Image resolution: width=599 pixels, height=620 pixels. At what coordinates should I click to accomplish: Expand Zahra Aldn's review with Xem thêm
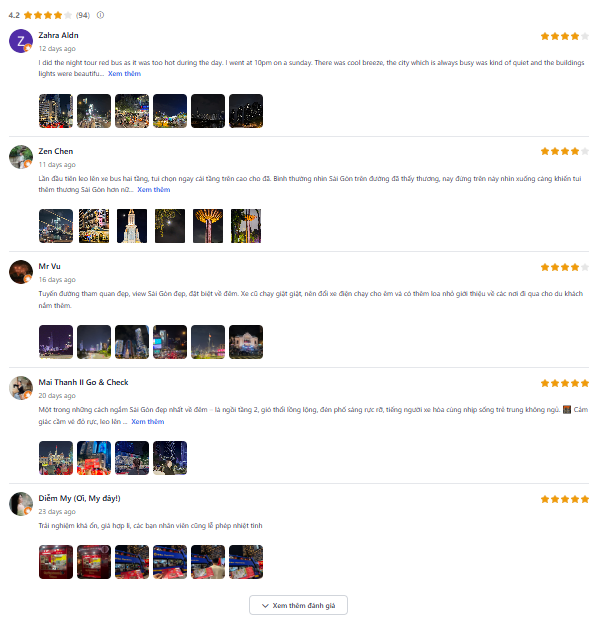pos(124,74)
